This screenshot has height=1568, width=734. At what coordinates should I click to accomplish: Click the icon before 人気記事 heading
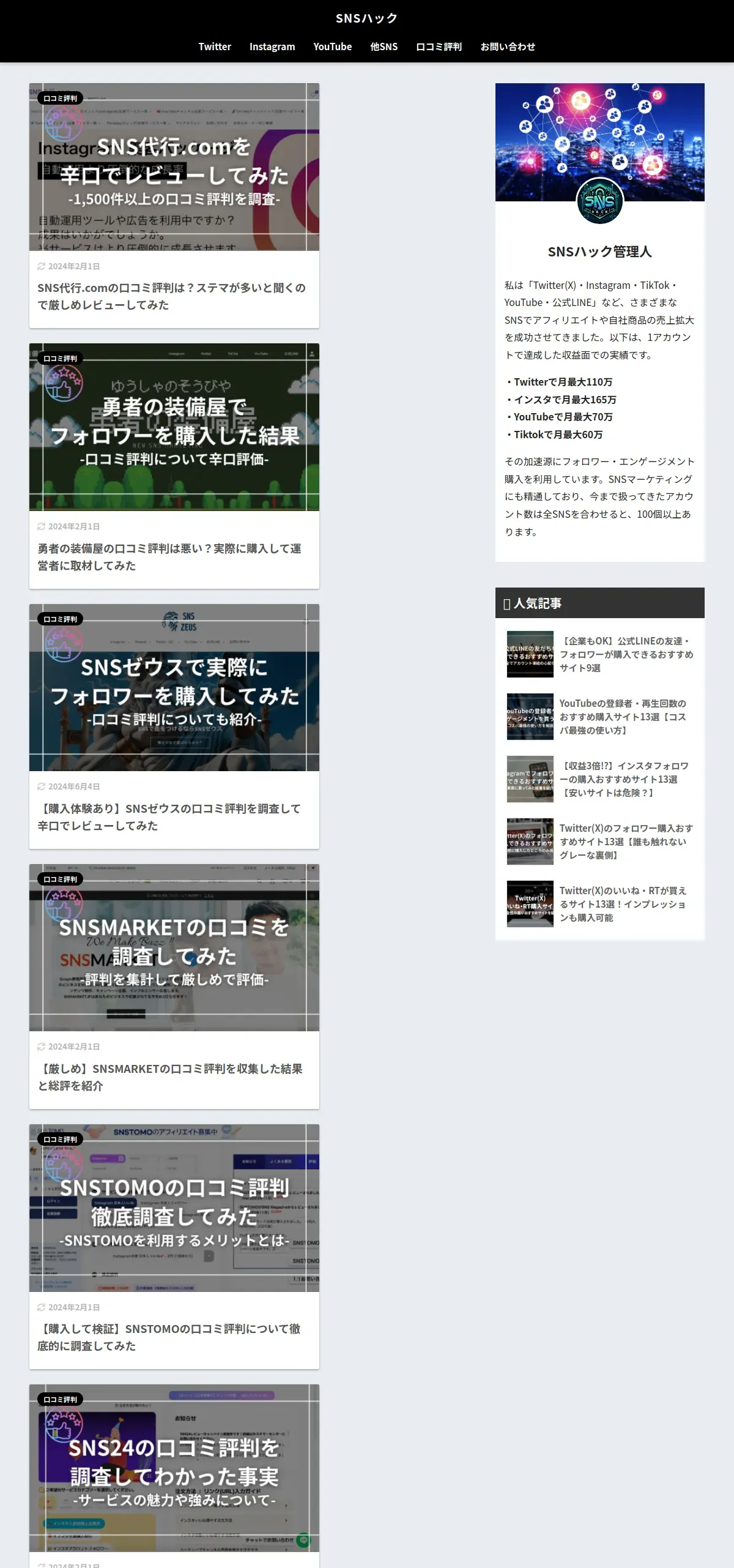tap(507, 604)
